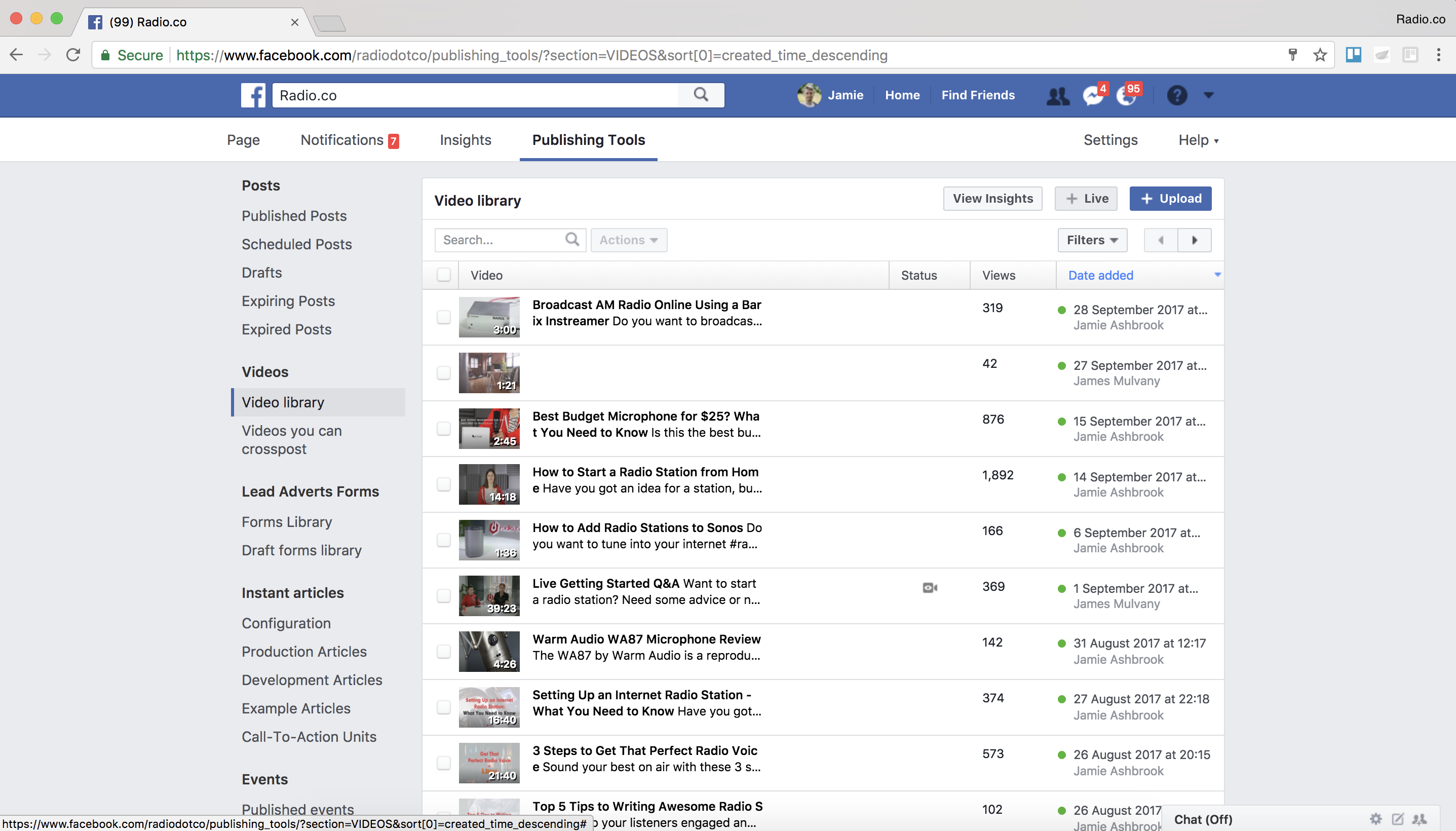1456x831 pixels.
Task: Open the Trello extension icon
Action: point(1353,55)
